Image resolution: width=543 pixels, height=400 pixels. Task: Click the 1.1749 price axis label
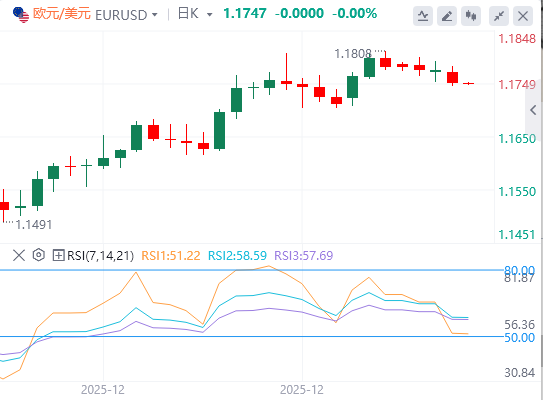click(517, 84)
